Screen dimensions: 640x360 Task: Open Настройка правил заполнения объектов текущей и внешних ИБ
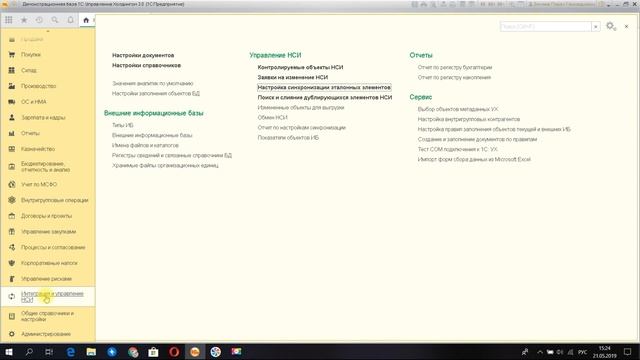[x=494, y=129]
